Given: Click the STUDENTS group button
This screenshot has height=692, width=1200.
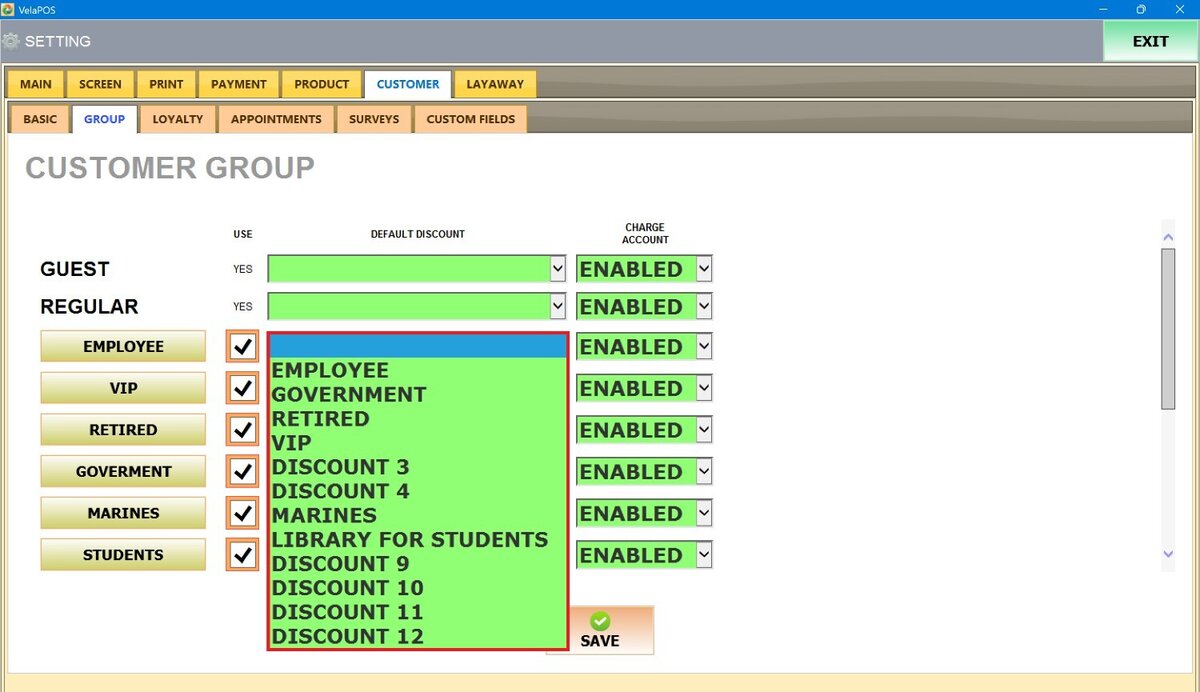Looking at the screenshot, I should click(x=123, y=555).
